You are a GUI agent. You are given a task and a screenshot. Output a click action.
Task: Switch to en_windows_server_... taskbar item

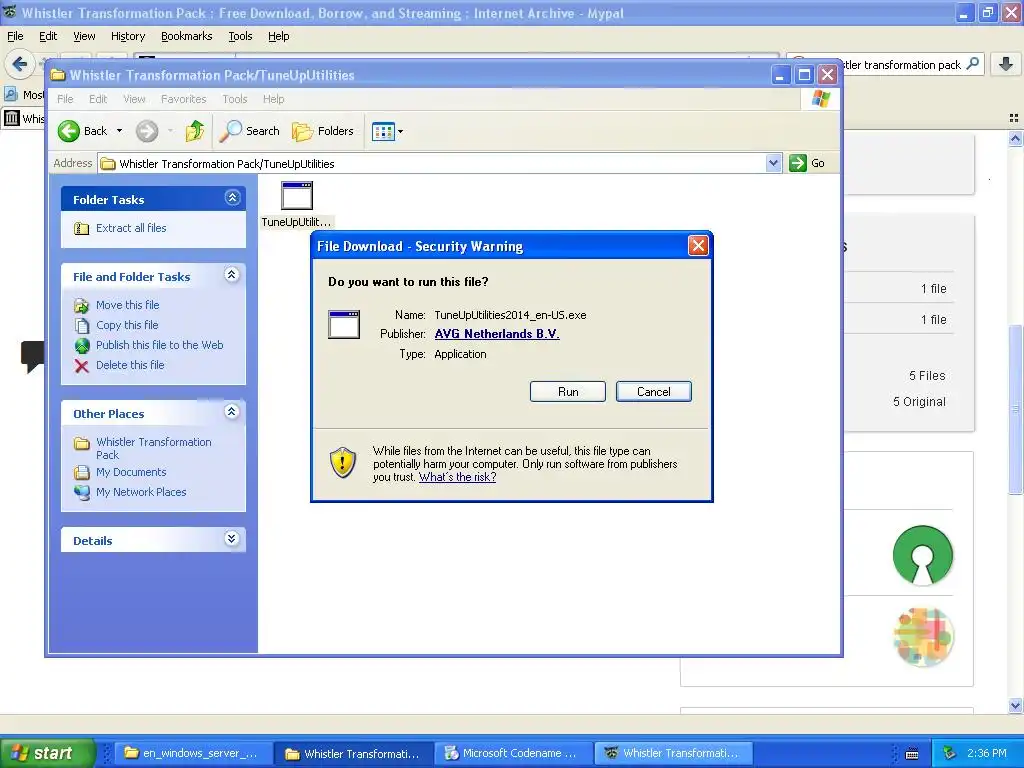click(191, 753)
